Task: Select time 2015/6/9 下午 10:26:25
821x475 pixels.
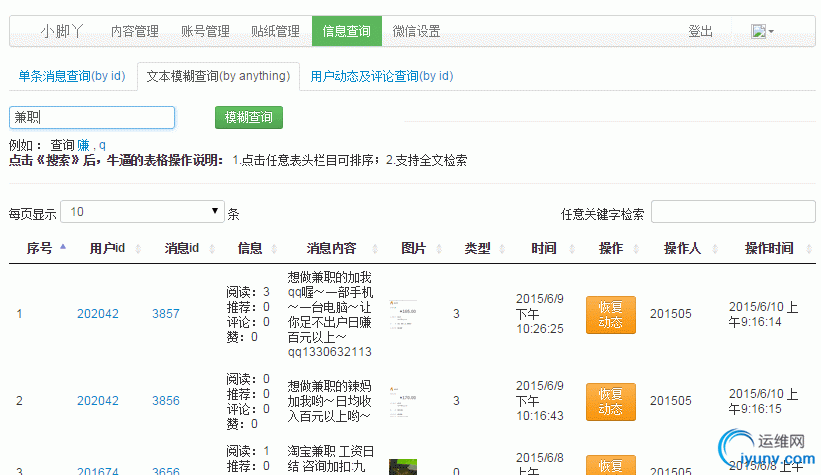Action: (x=540, y=314)
